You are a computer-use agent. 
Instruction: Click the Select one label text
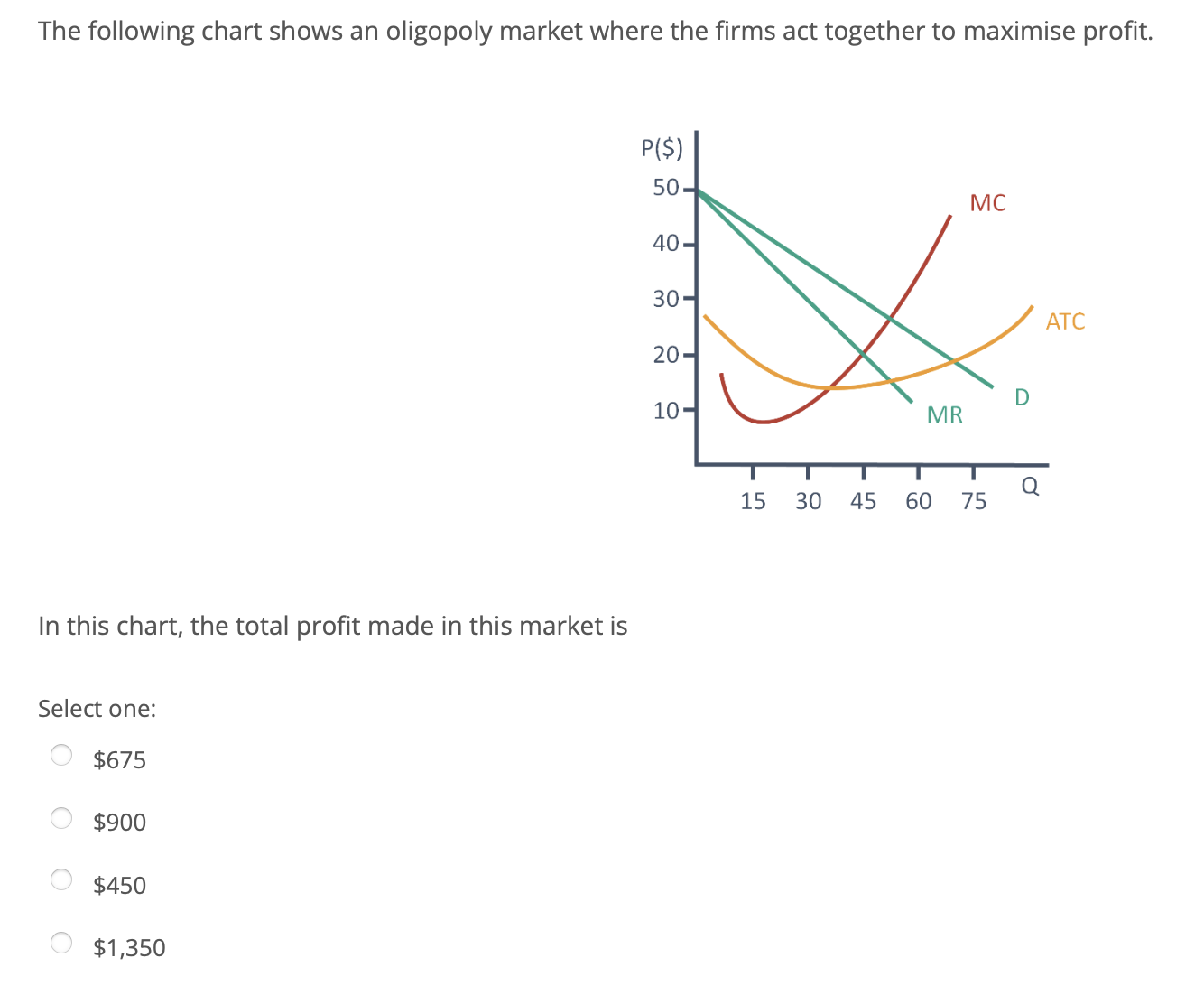[97, 708]
